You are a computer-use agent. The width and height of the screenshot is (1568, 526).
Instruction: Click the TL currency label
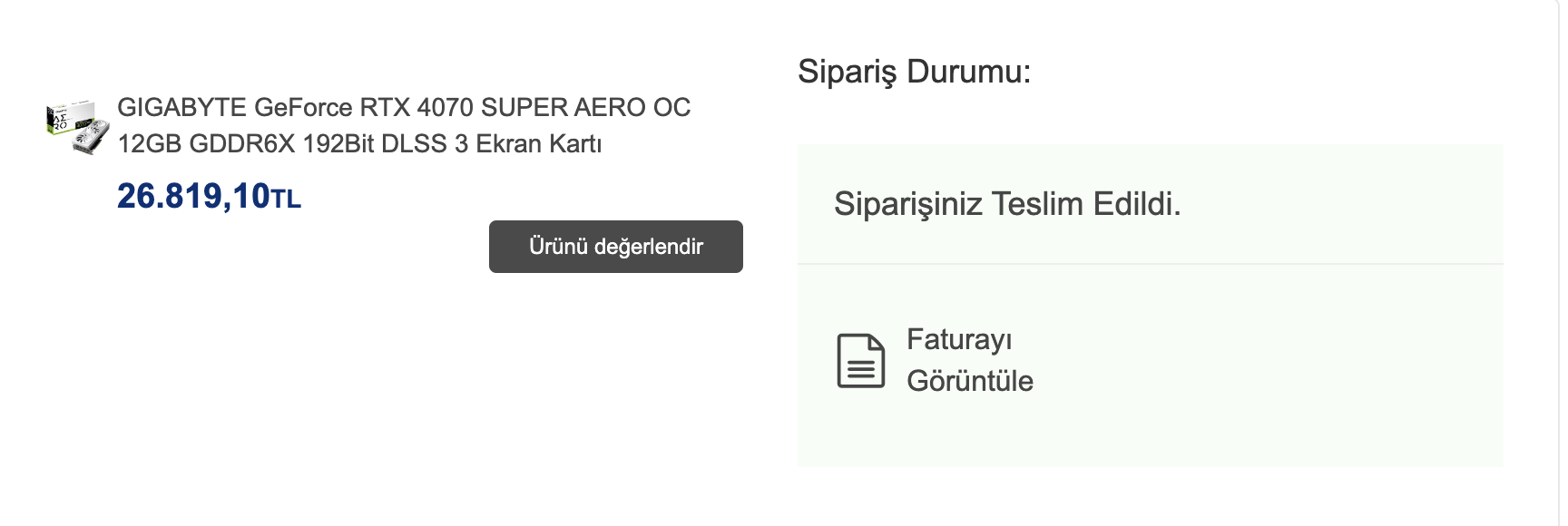286,200
